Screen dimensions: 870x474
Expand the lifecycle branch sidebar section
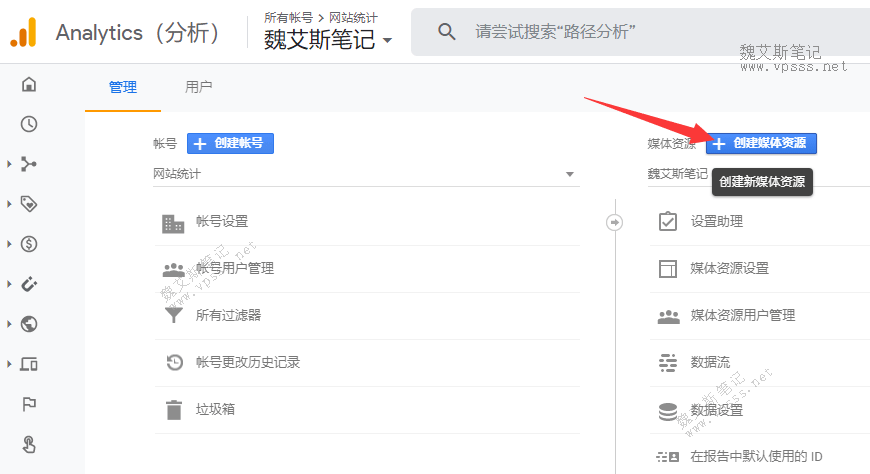9,164
